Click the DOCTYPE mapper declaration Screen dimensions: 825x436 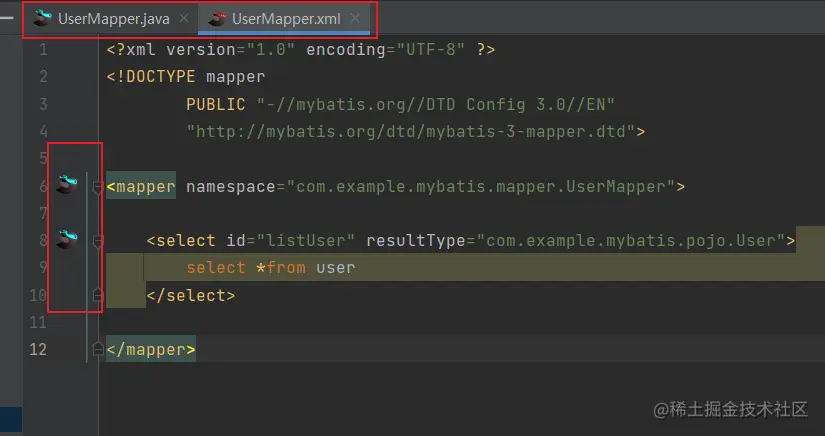pos(186,77)
